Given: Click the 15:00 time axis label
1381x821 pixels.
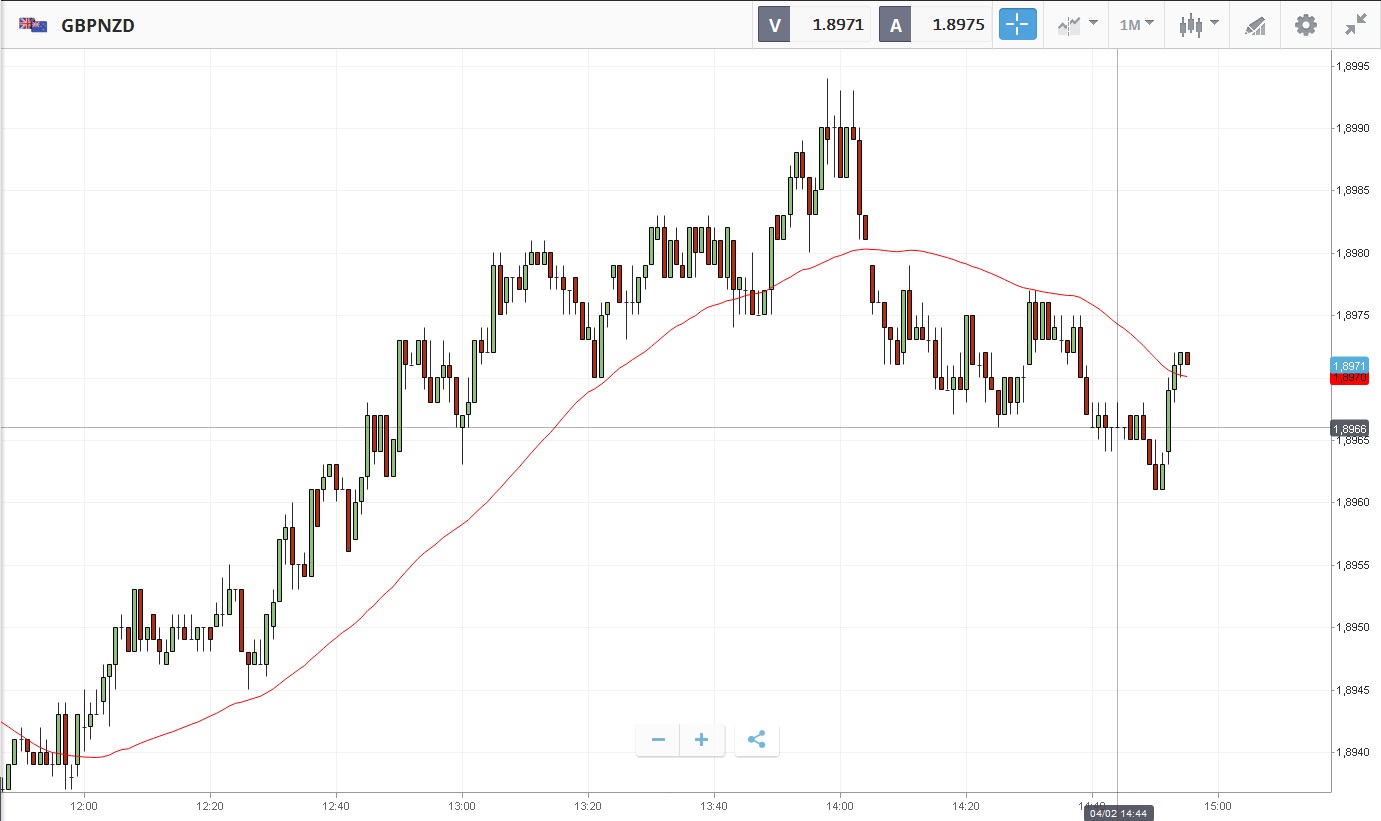Looking at the screenshot, I should click(x=1217, y=804).
